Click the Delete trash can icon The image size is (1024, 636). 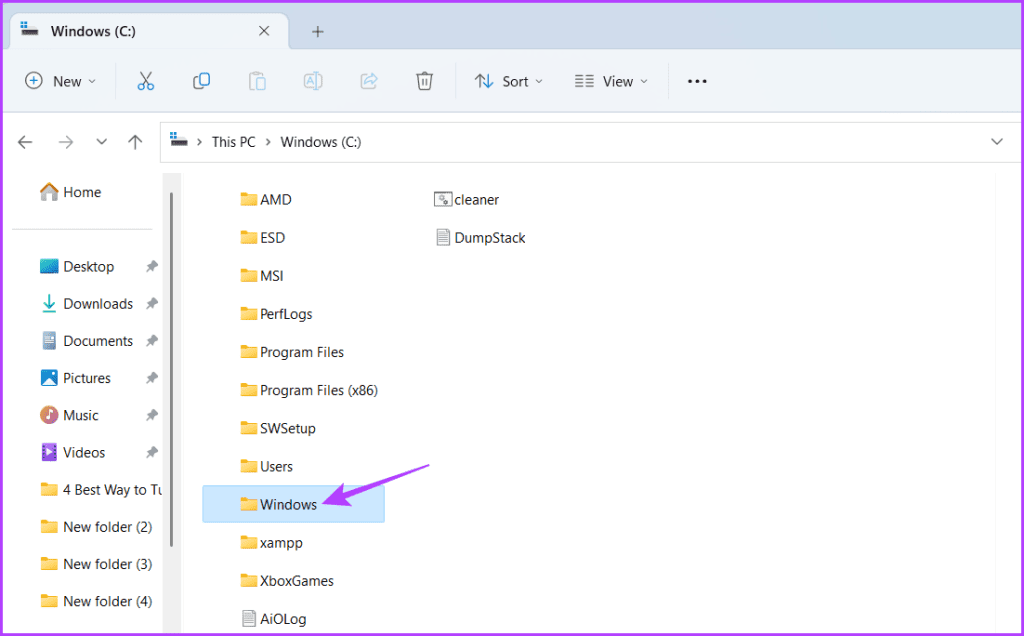click(424, 81)
